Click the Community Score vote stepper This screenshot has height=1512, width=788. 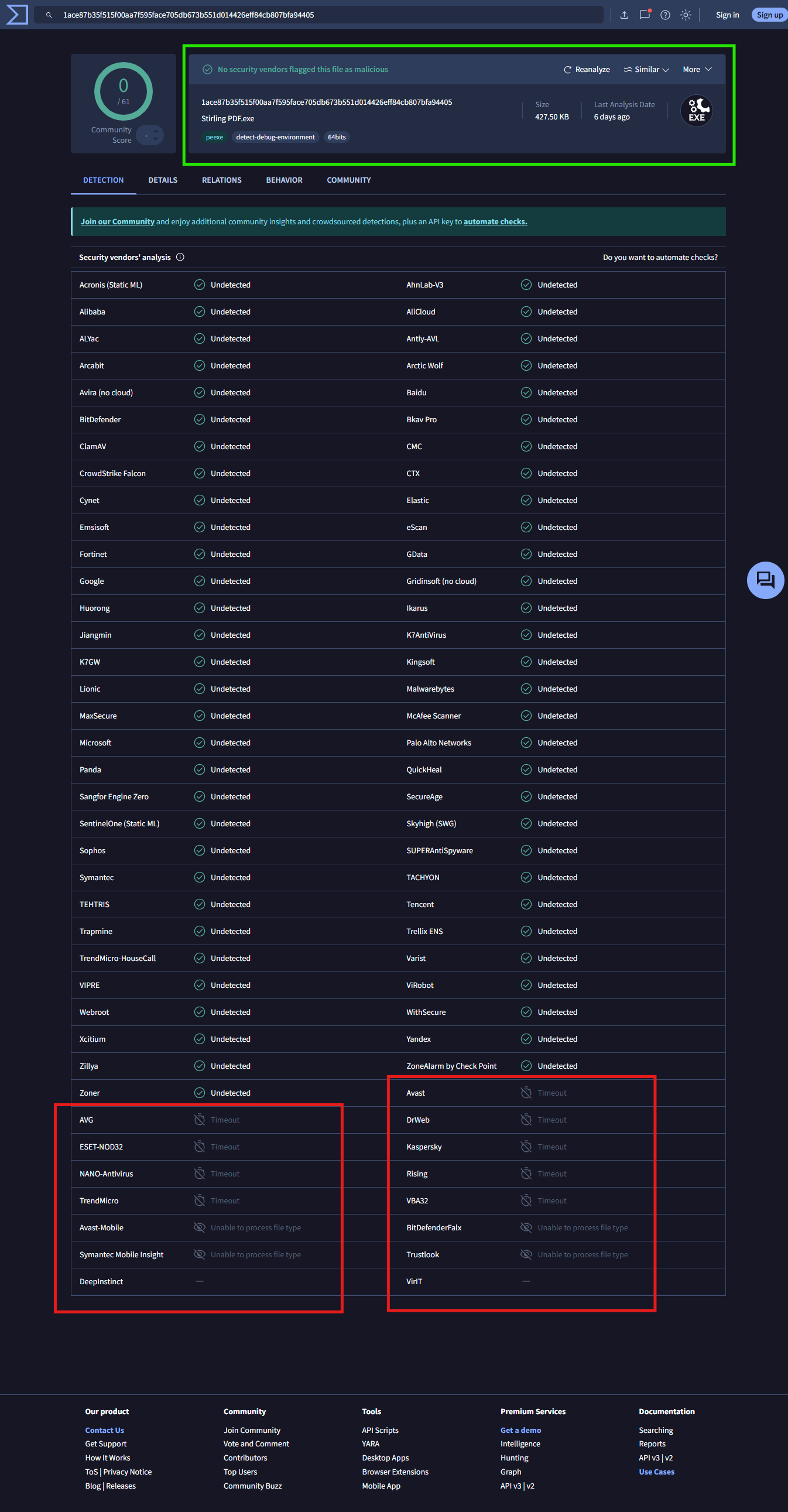pyautogui.click(x=150, y=136)
